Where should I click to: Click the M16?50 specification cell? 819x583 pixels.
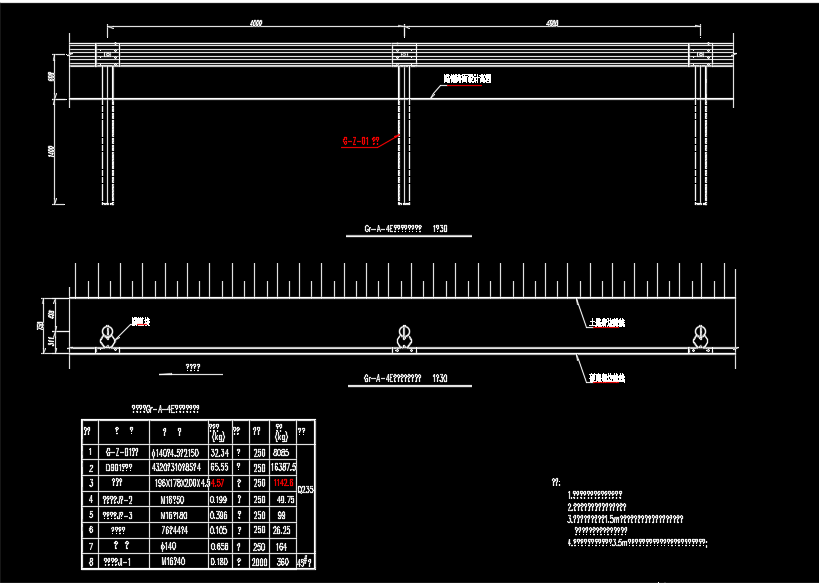pyautogui.click(x=173, y=500)
